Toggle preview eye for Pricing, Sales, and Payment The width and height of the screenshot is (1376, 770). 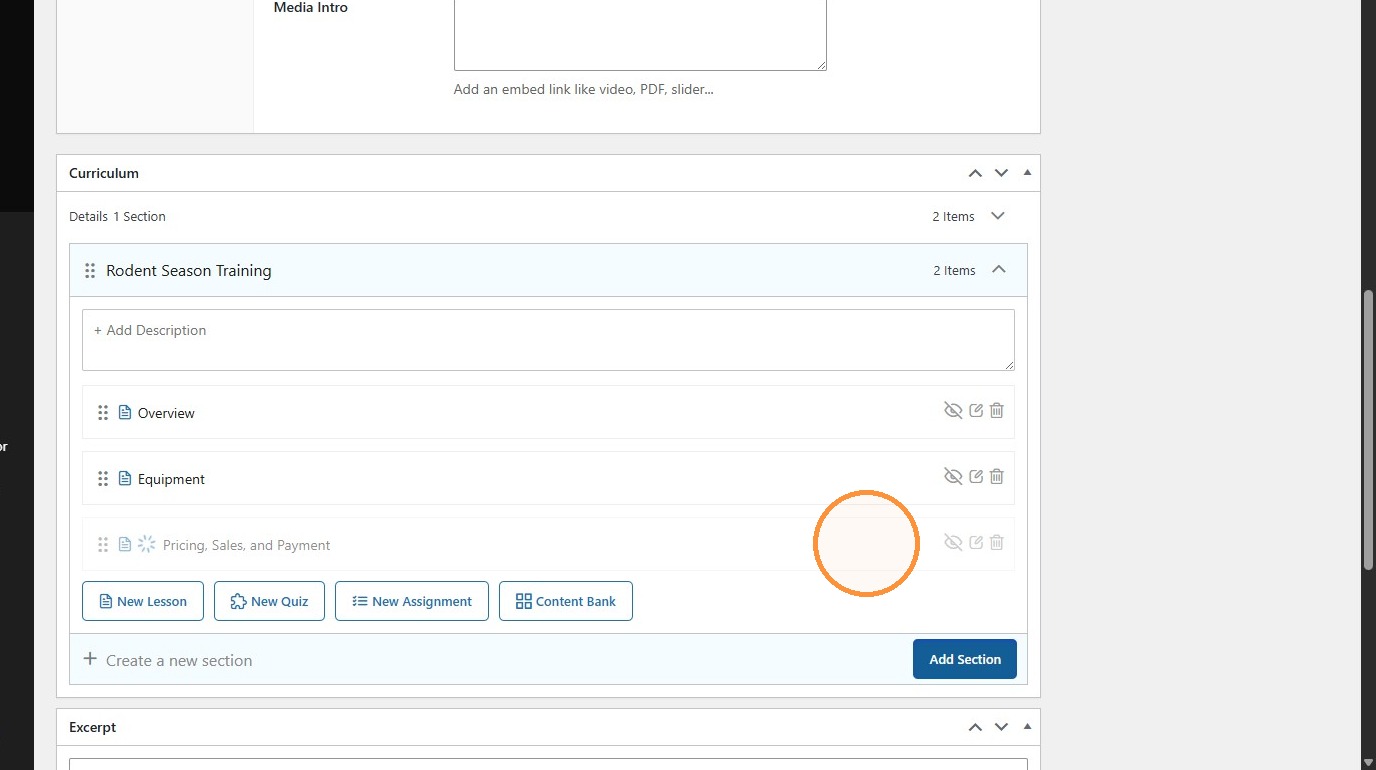(x=953, y=543)
